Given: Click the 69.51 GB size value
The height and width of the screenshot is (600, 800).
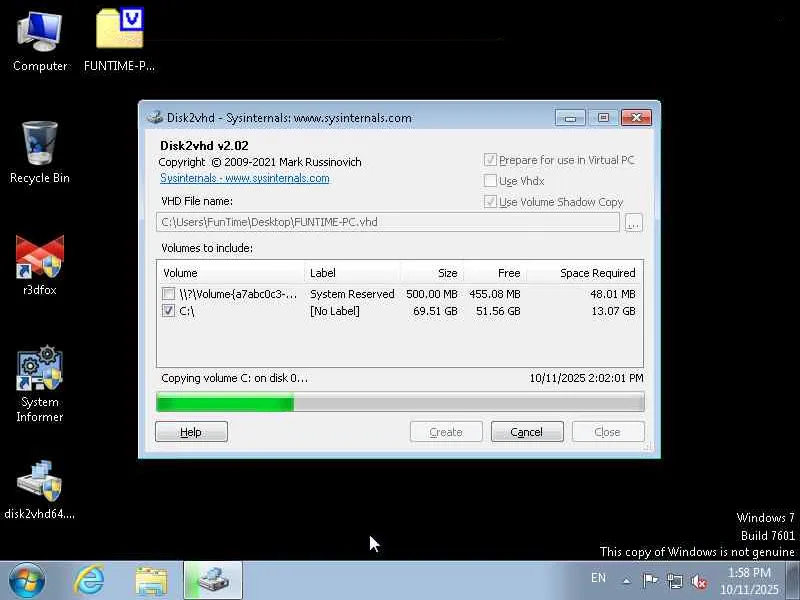Looking at the screenshot, I should (x=435, y=311).
